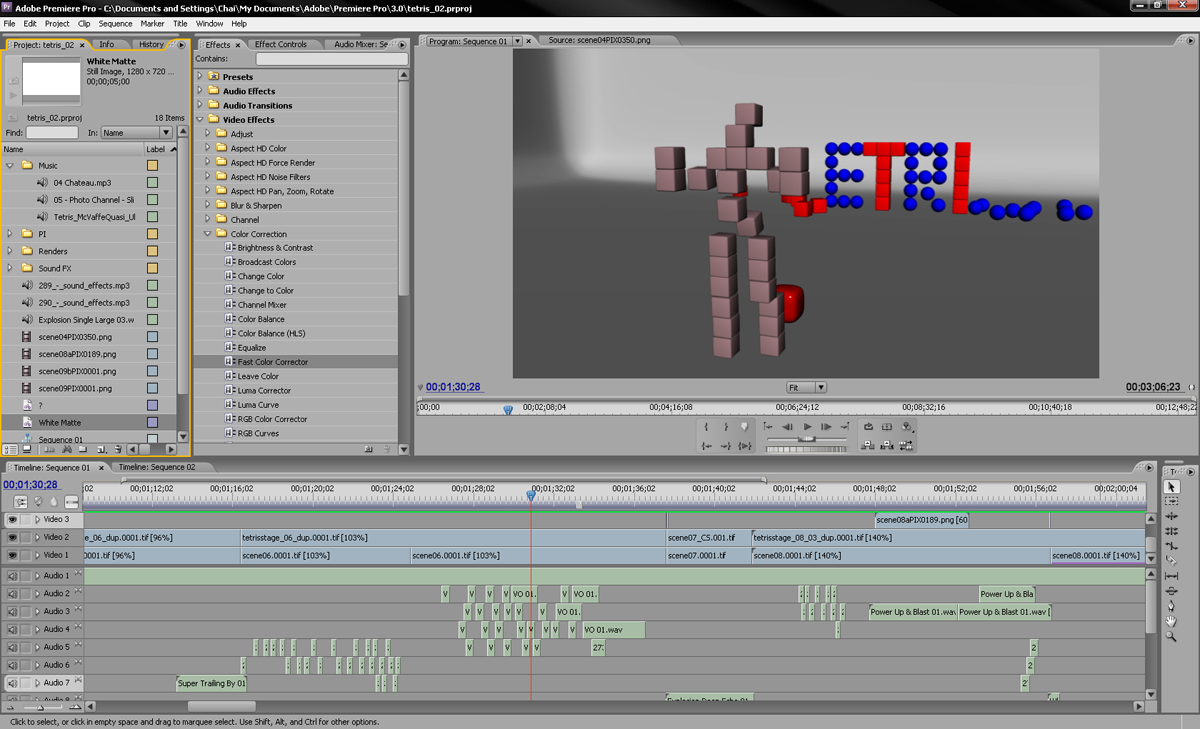
Task: Open the Fit zoom level dropdown
Action: tap(806, 387)
